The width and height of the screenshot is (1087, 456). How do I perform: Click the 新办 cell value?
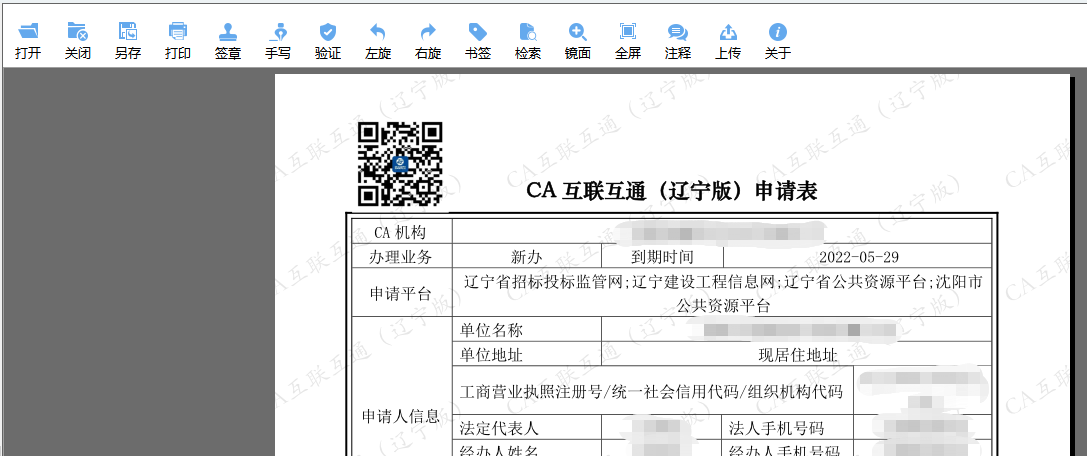(527, 257)
